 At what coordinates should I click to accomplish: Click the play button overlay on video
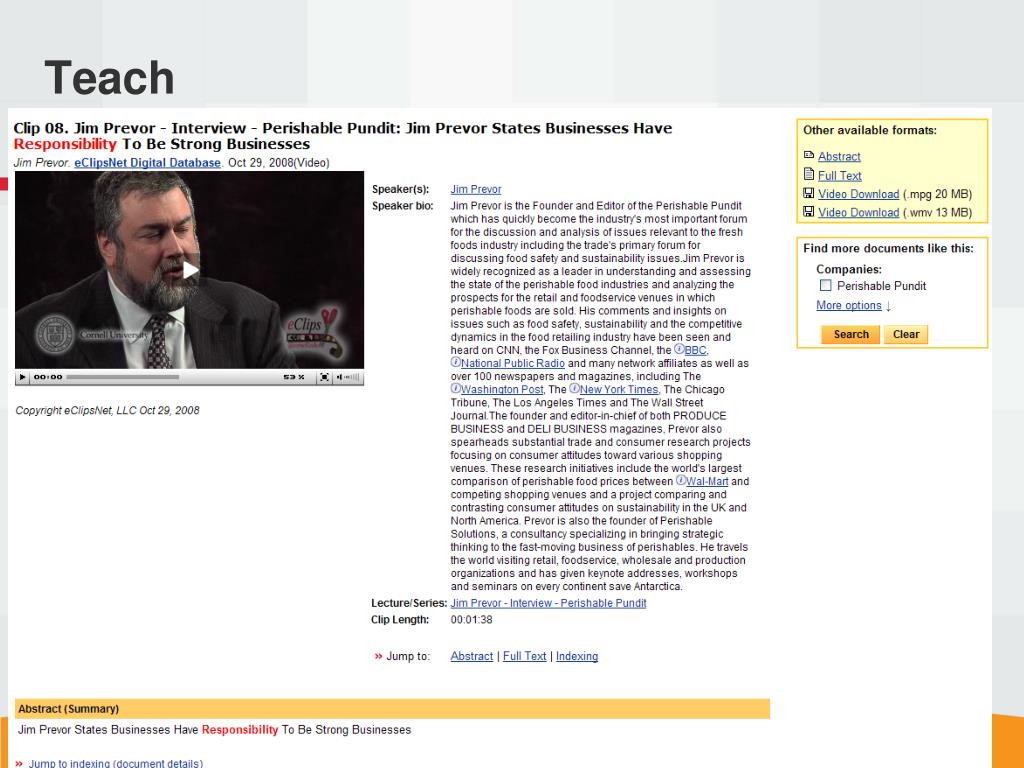pyautogui.click(x=190, y=270)
